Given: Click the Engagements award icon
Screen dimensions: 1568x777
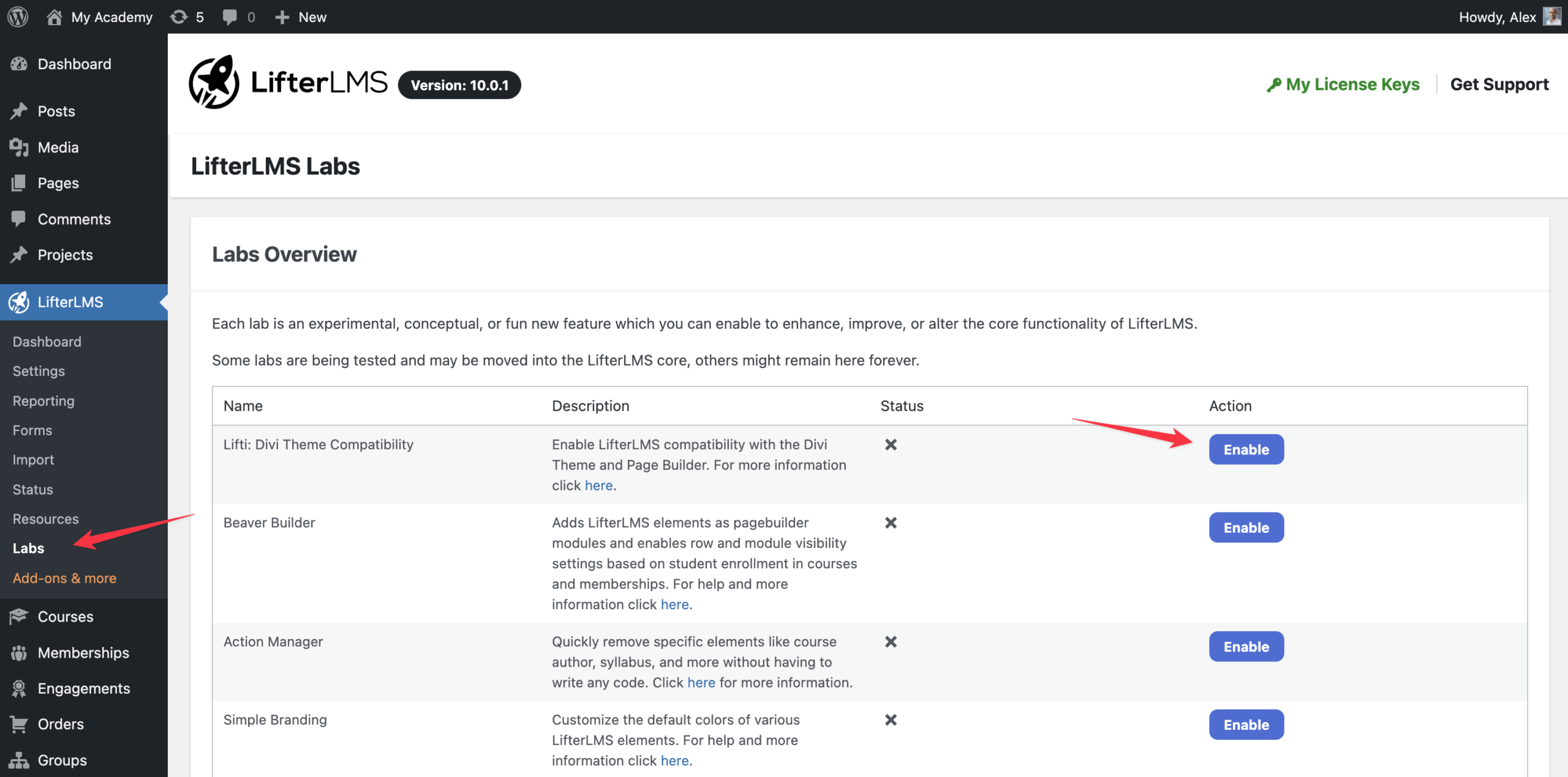Looking at the screenshot, I should click(x=19, y=688).
